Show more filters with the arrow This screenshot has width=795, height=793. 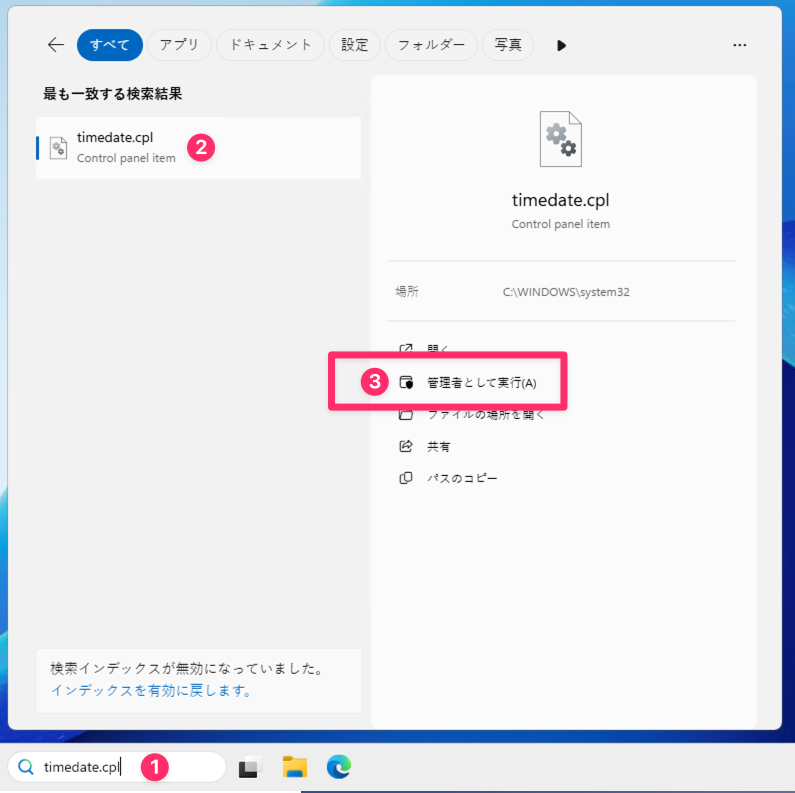(x=561, y=46)
